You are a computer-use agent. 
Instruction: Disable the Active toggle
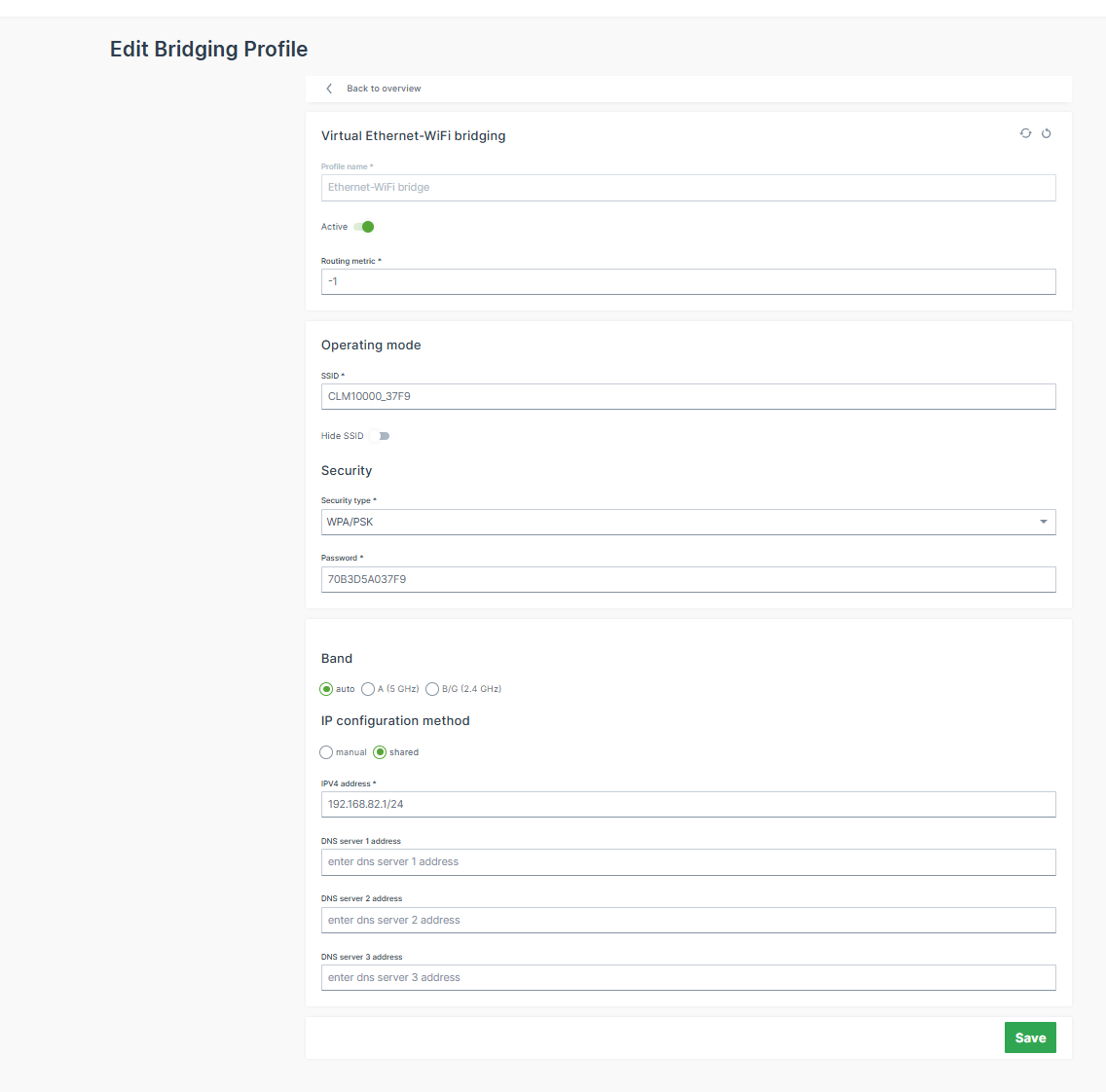[x=364, y=226]
